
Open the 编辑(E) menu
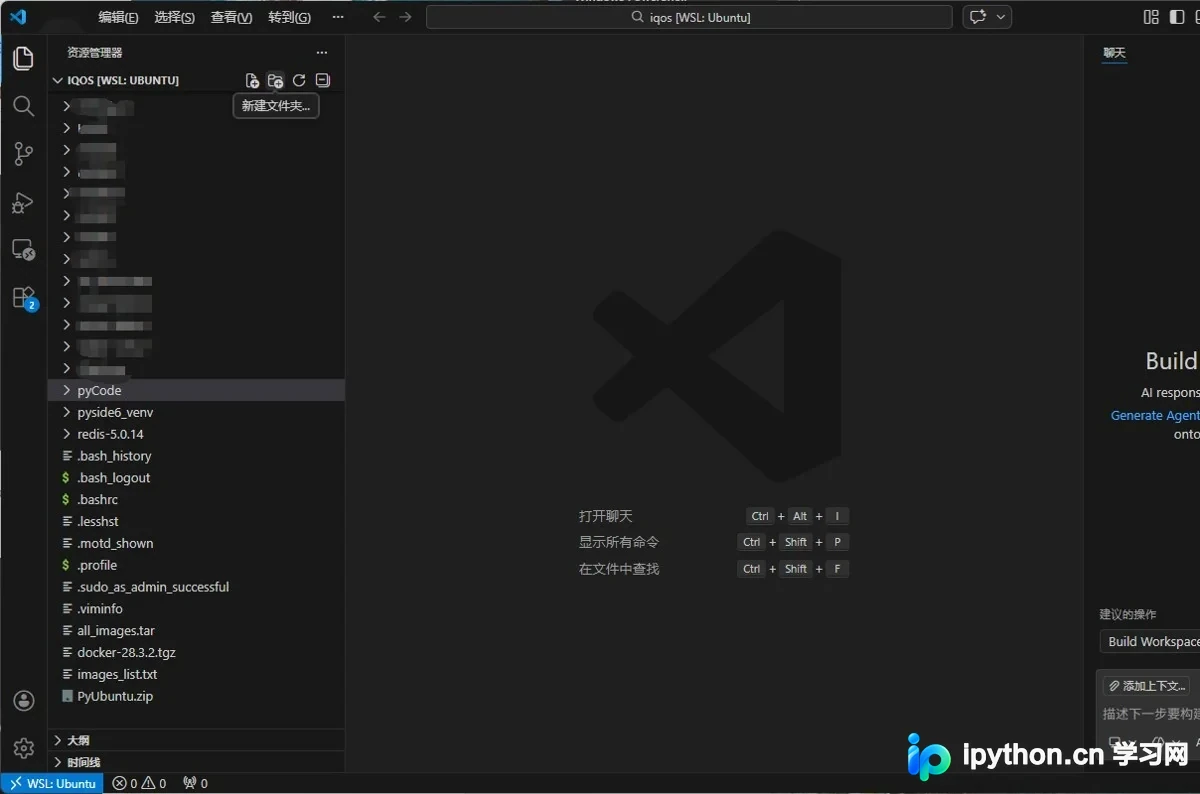click(x=118, y=17)
